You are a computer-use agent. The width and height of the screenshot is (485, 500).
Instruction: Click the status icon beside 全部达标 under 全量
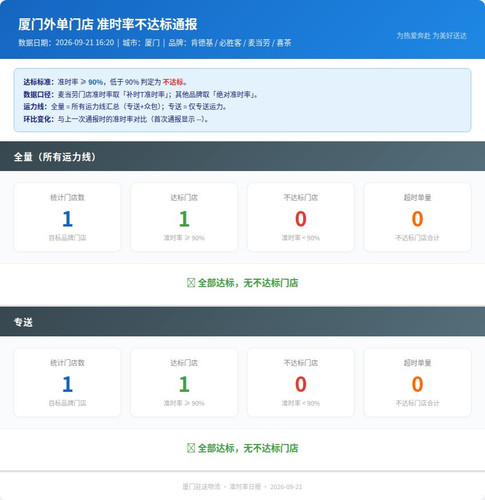(191, 283)
